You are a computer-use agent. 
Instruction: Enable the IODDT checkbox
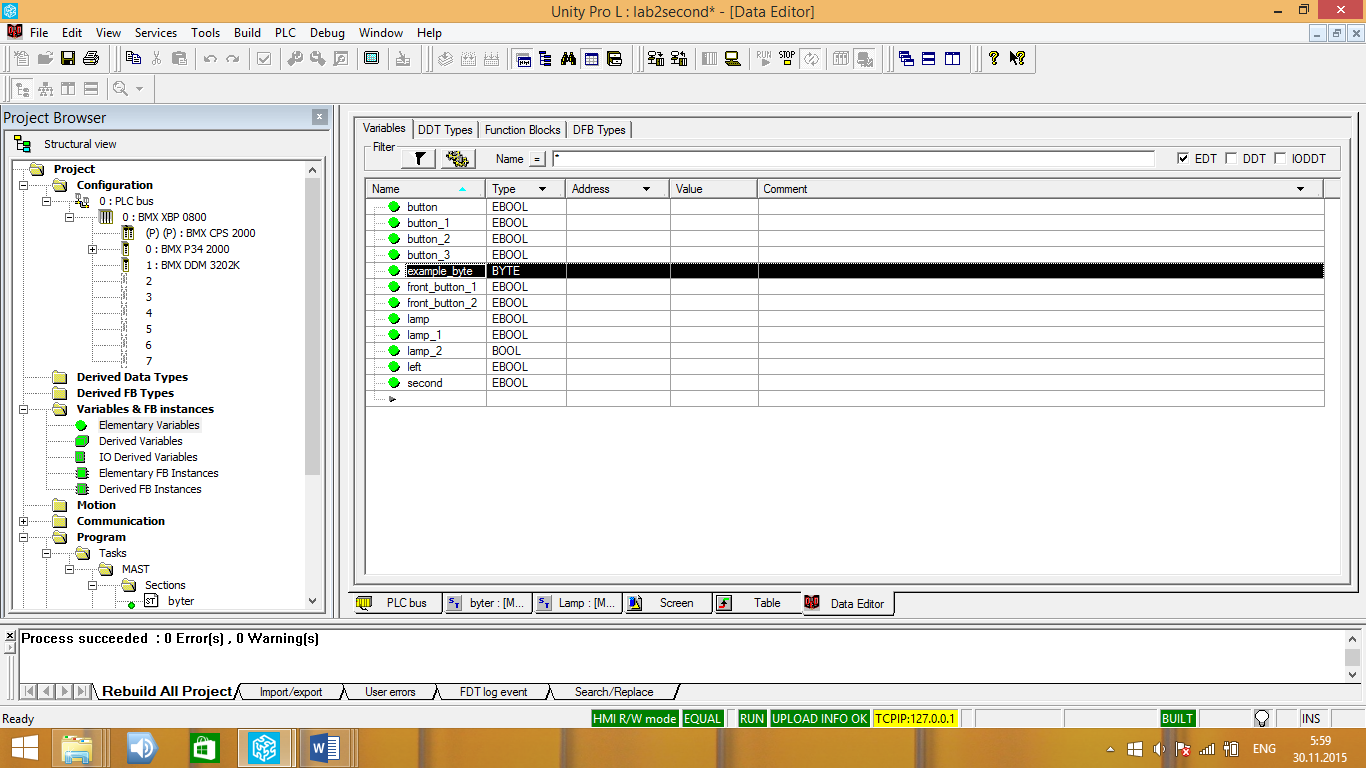[x=1280, y=159]
